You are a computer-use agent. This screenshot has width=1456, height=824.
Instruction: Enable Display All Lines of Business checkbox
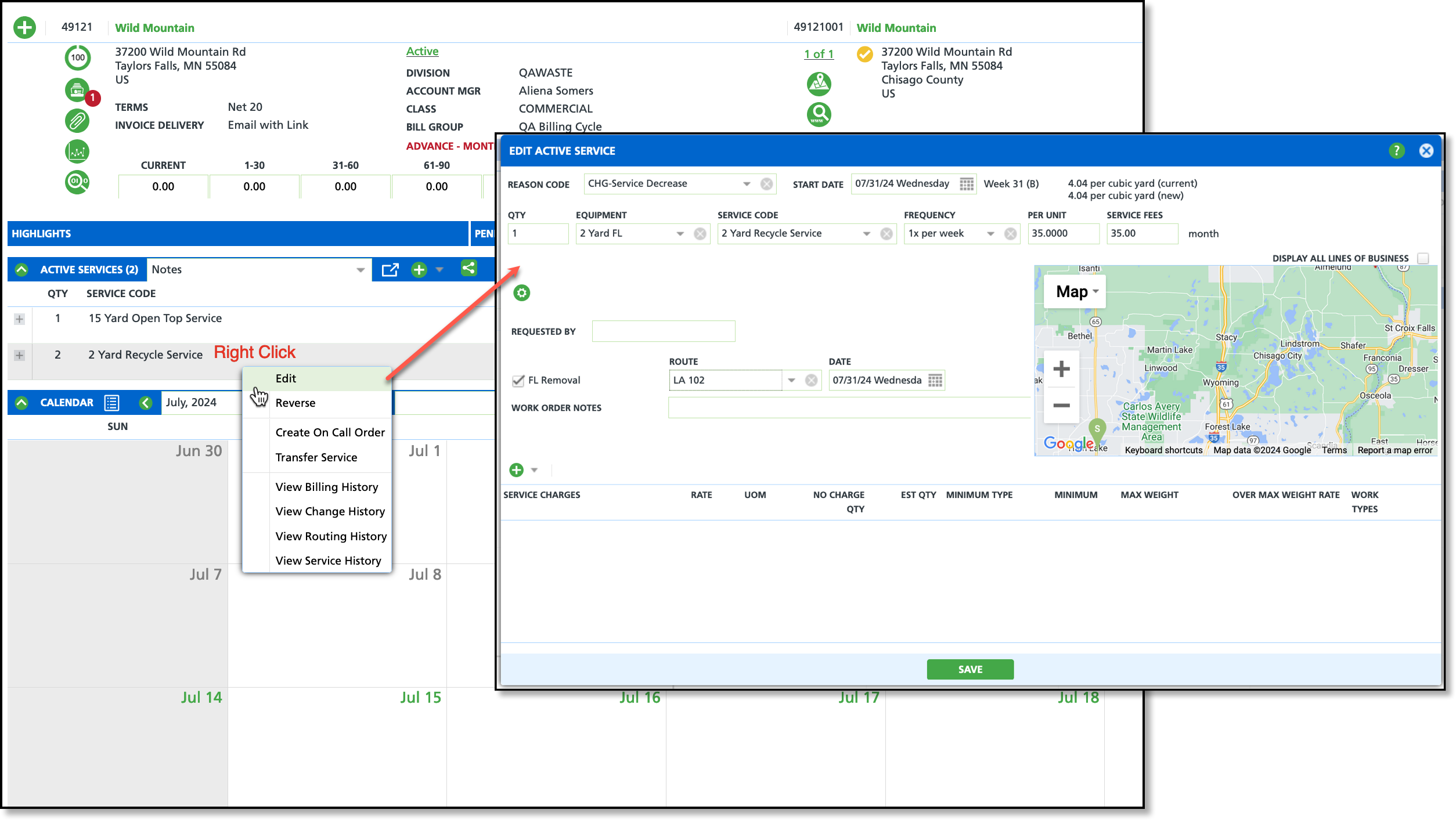coord(1422,258)
